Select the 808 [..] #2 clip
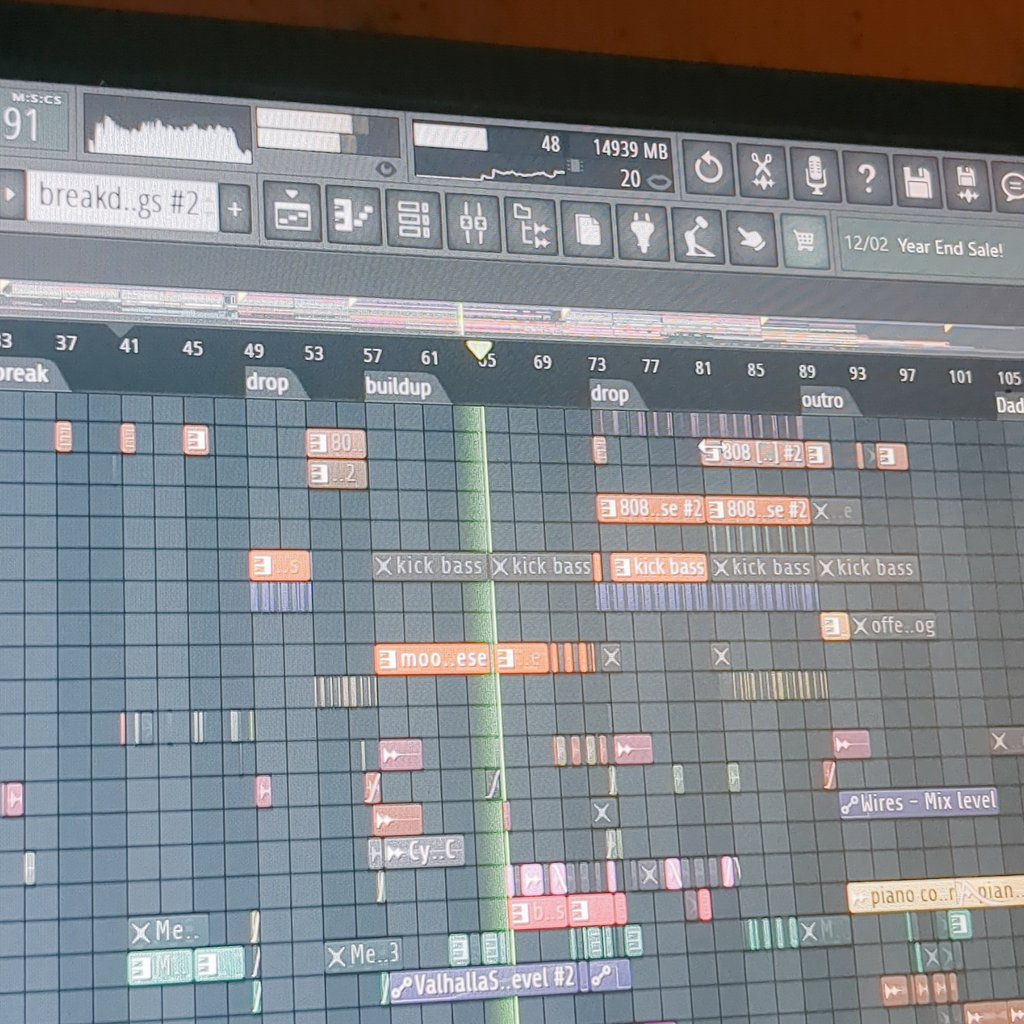 point(752,453)
